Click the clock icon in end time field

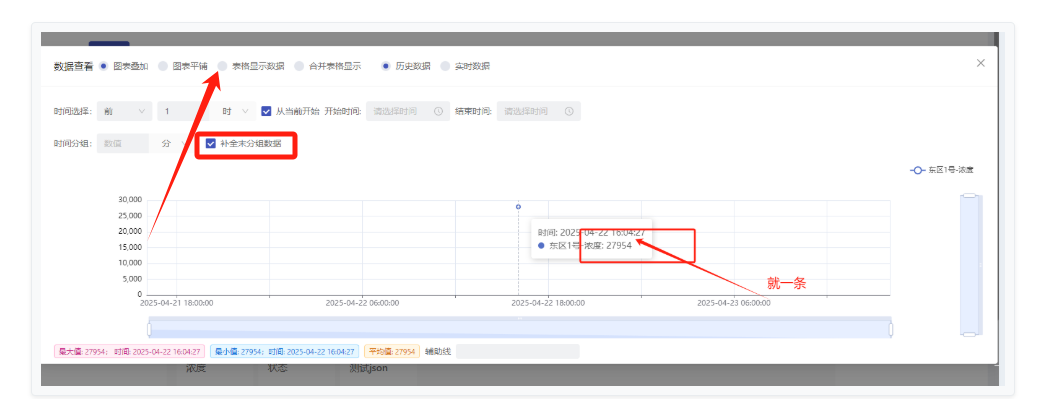[569, 112]
